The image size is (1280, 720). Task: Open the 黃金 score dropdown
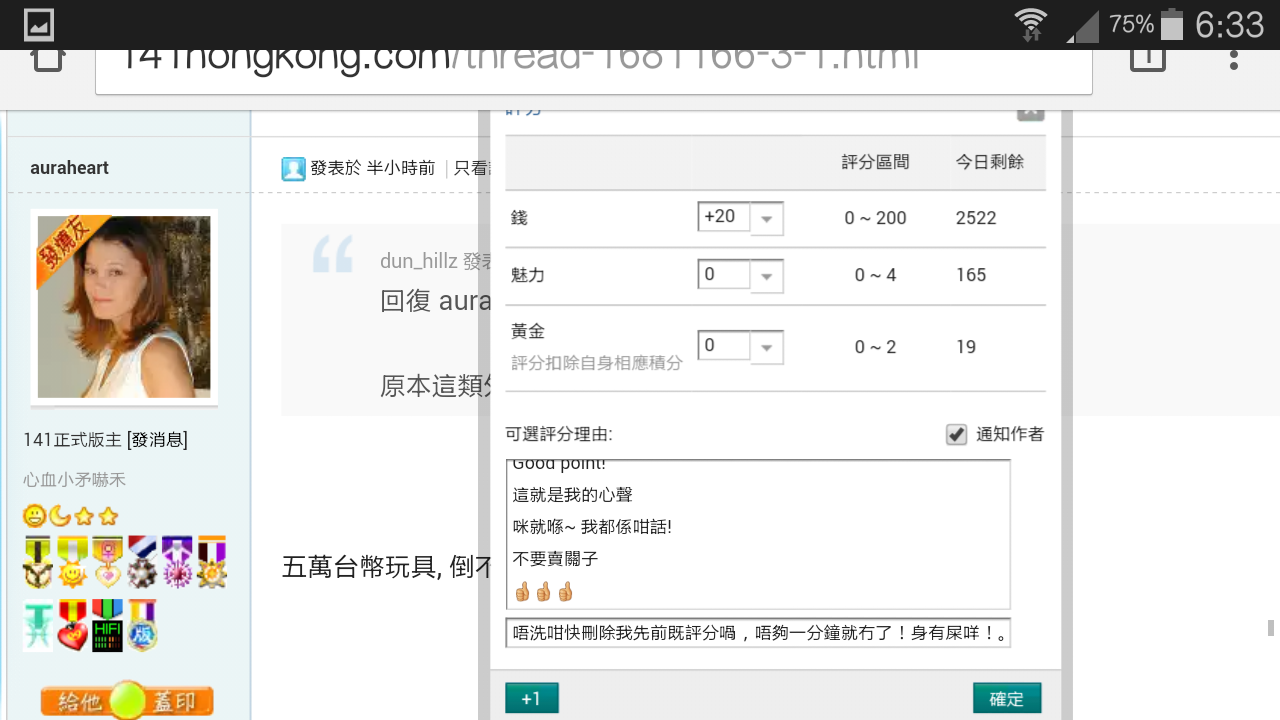pos(766,346)
